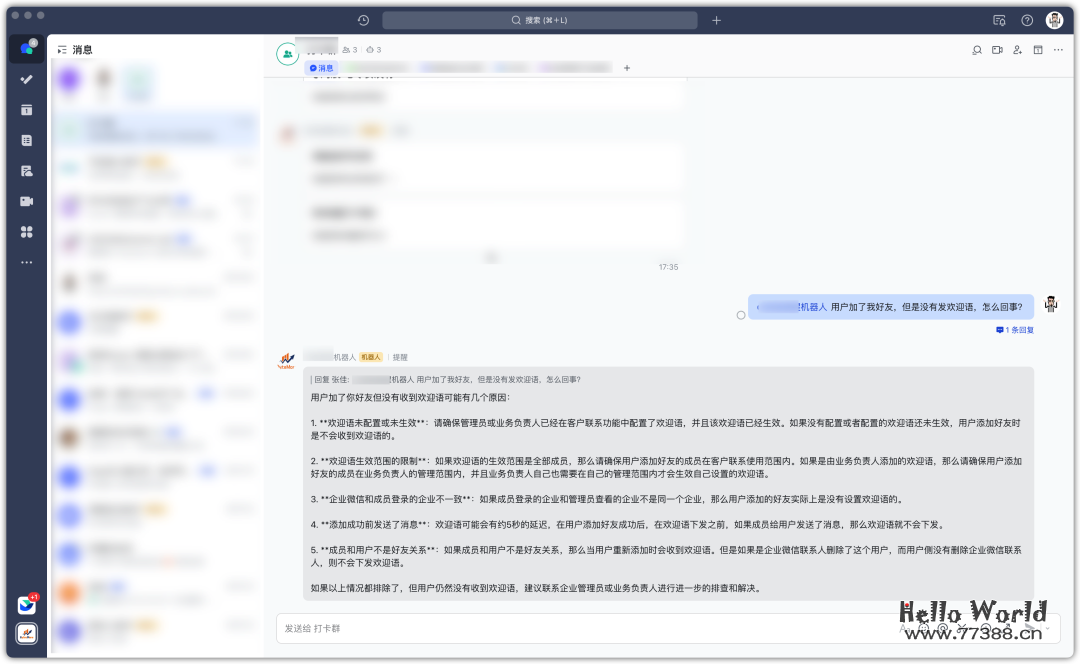Add a member to this group chat
The height and width of the screenshot is (664, 1080).
(x=1017, y=50)
